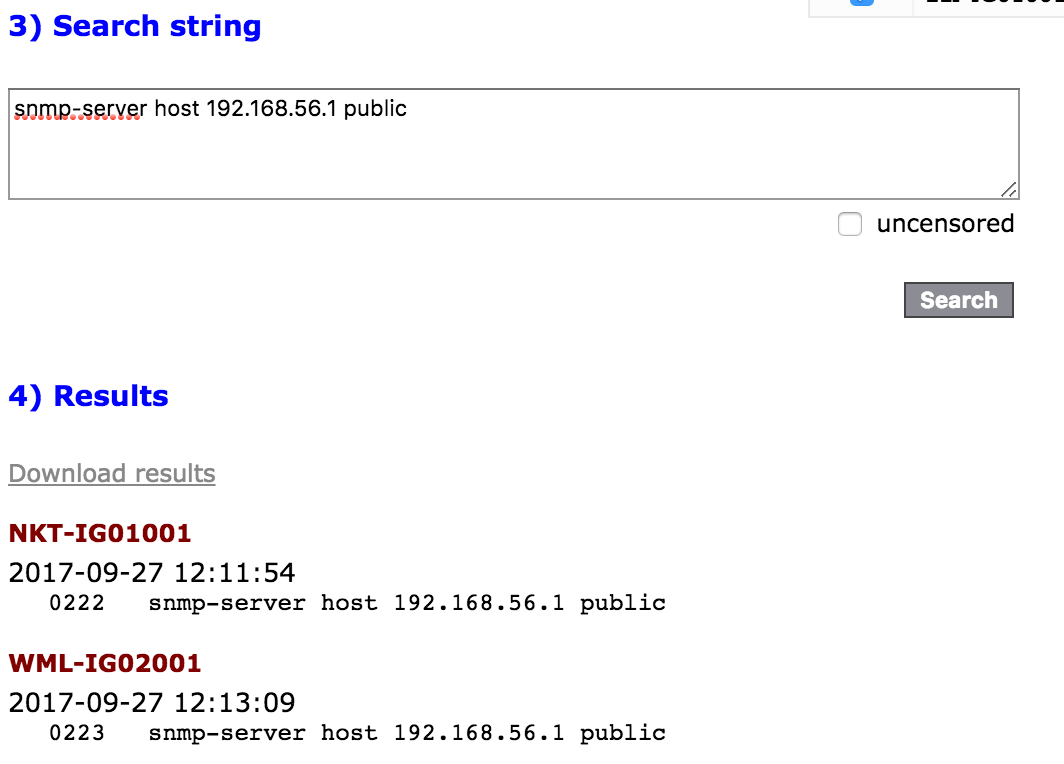
Task: Click the "4) Results" section heading
Action: [x=88, y=396]
